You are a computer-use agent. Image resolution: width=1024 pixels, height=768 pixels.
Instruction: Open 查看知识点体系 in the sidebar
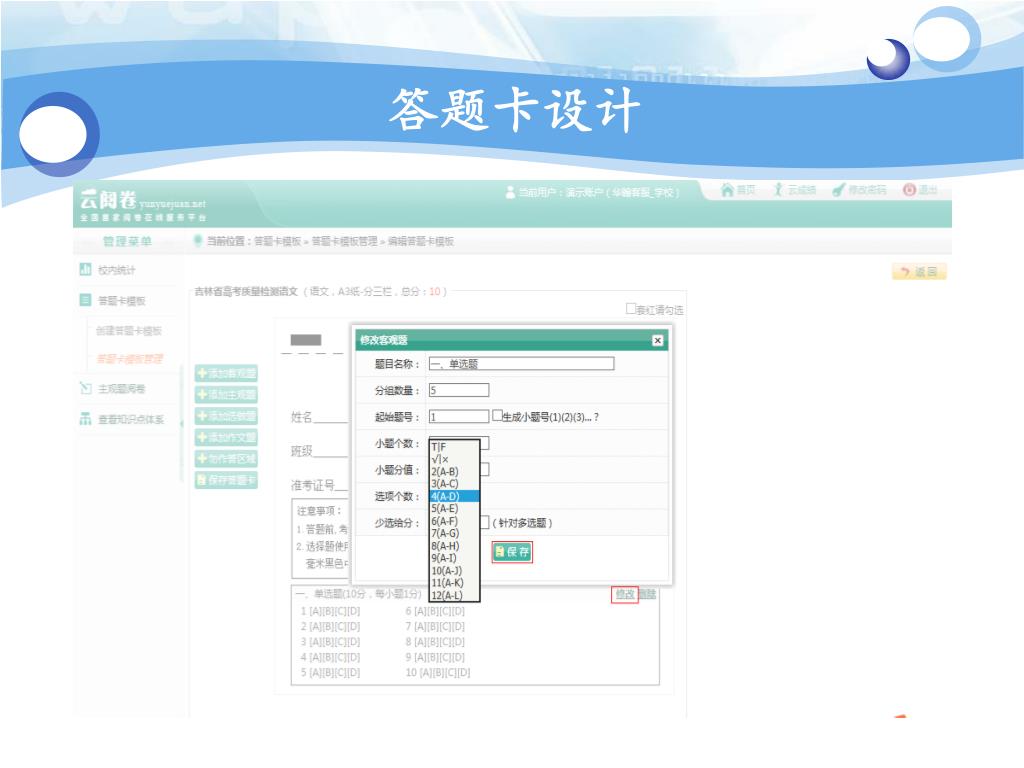(131, 419)
